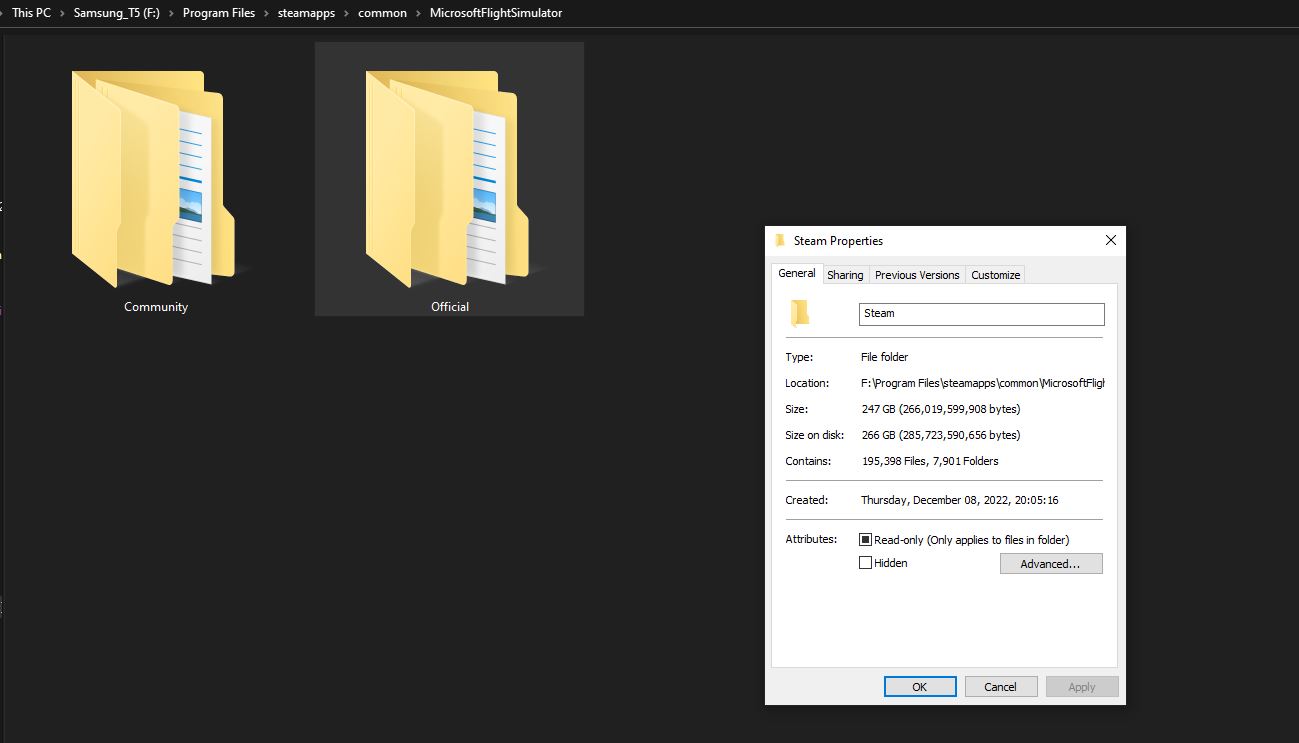Click the Size value 247 GB
Screen dimensions: 1299x743
coord(940,409)
